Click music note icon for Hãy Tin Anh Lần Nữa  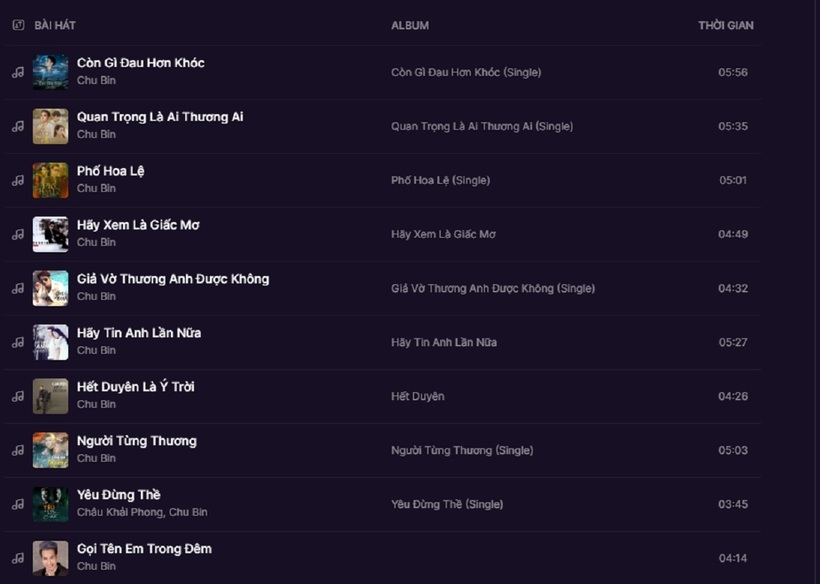pyautogui.click(x=18, y=342)
